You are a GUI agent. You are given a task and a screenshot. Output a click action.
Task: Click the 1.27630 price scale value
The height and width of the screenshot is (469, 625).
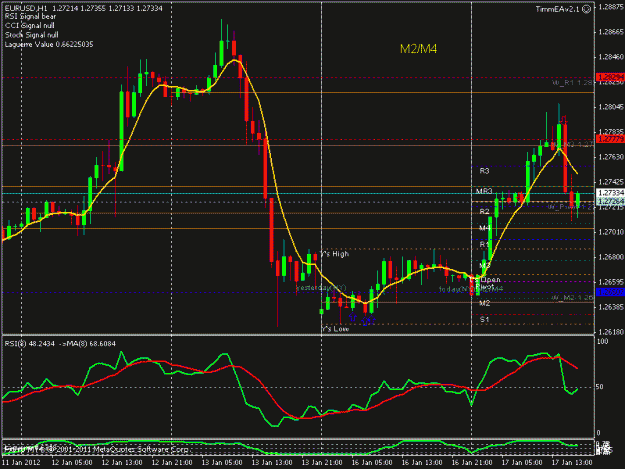click(611, 157)
